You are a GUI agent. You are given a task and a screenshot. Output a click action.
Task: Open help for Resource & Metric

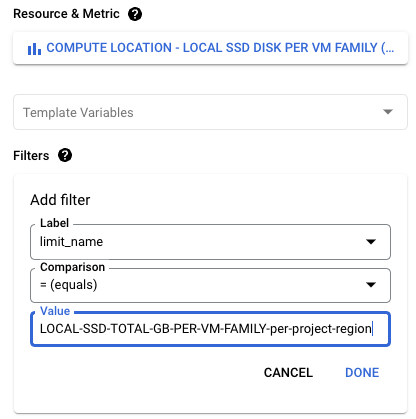tap(135, 14)
